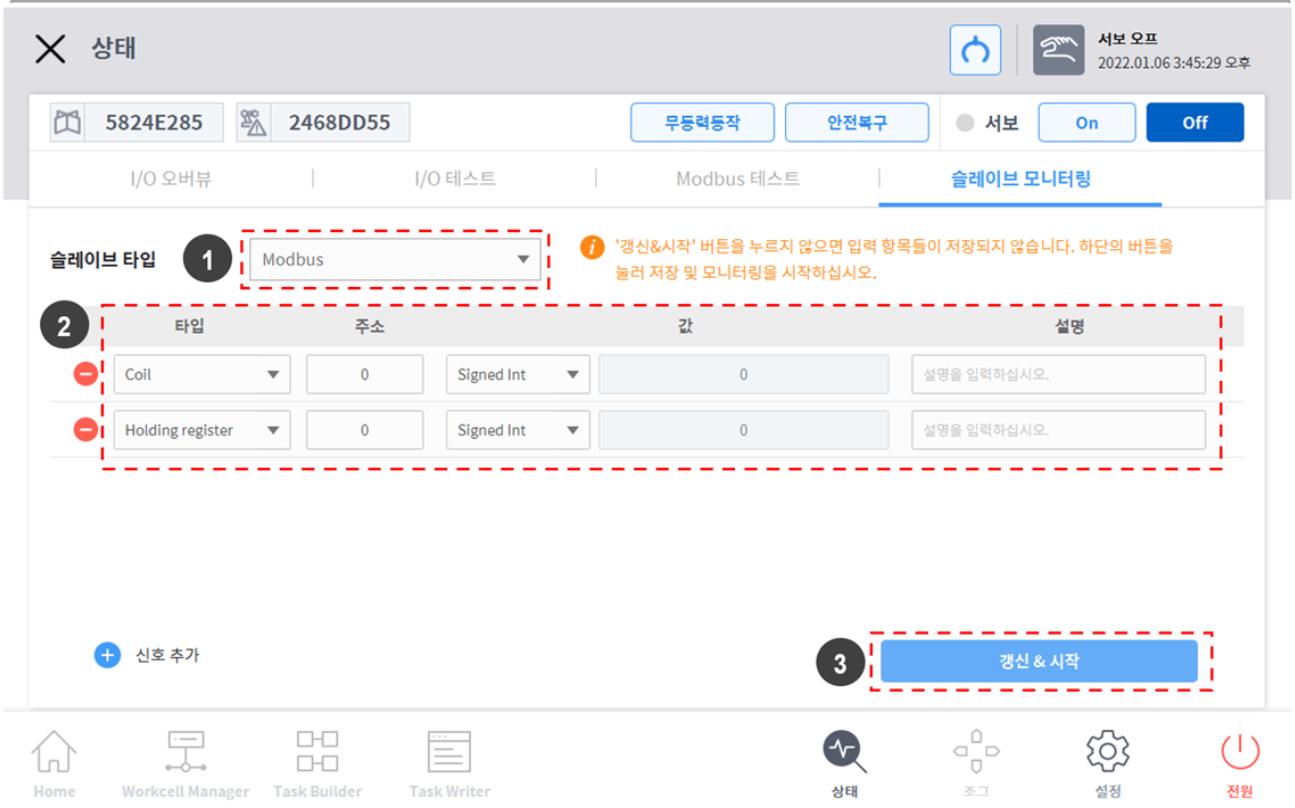Open the 슬레이브 타입 Modbus dropdown

[x=394, y=259]
